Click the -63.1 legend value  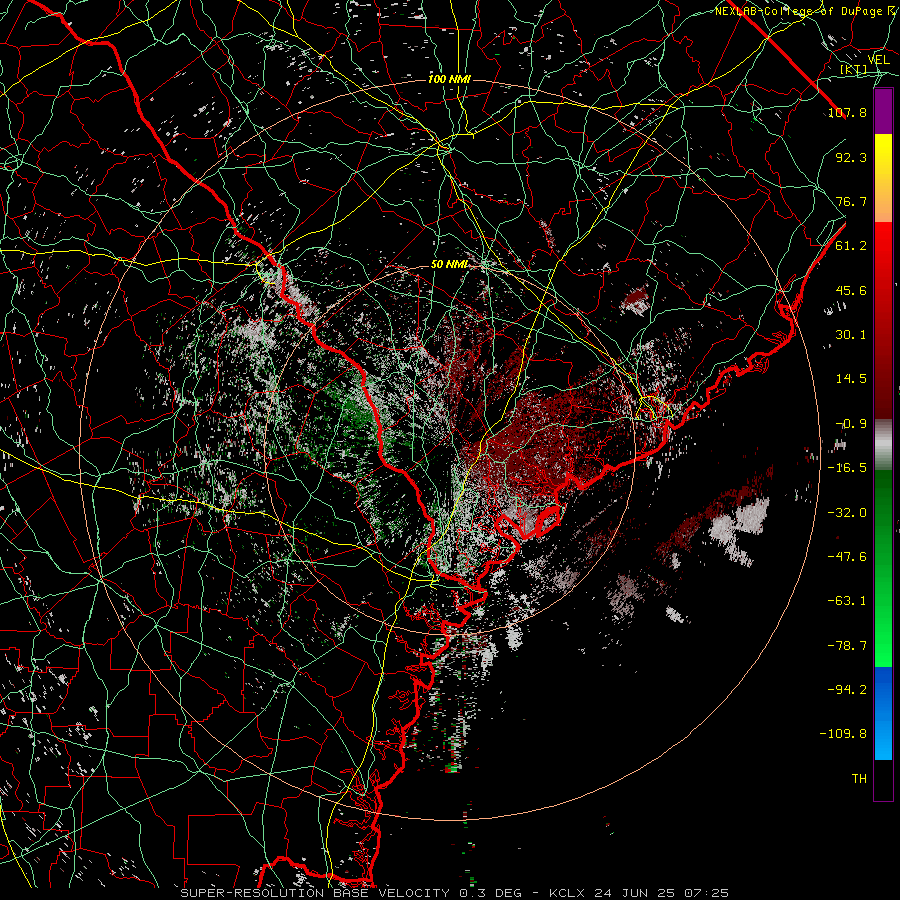[847, 601]
